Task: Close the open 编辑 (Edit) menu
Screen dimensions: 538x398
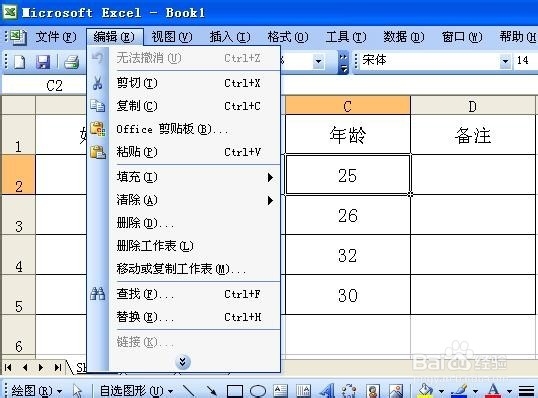Action: 114,37
